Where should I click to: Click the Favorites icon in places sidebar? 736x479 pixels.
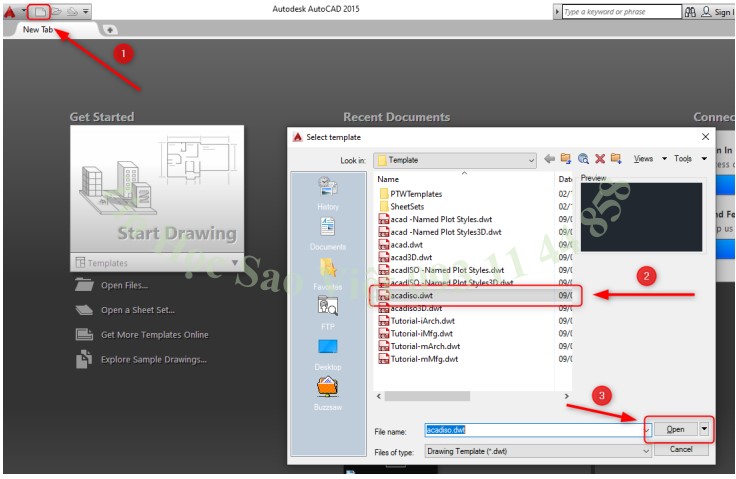click(x=328, y=267)
